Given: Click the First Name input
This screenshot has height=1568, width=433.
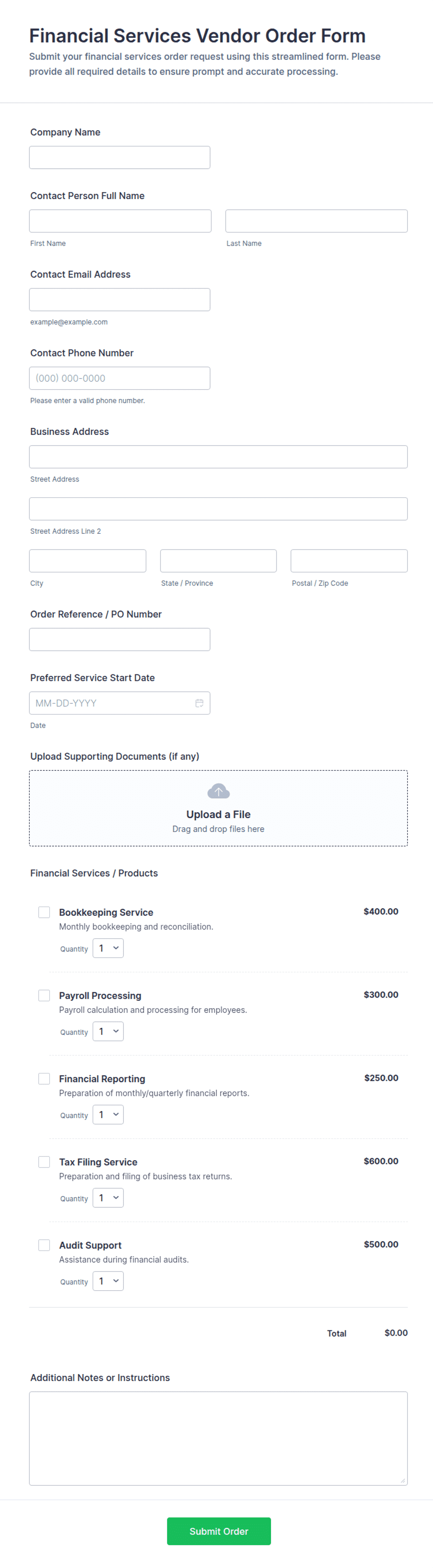Looking at the screenshot, I should 121,221.
